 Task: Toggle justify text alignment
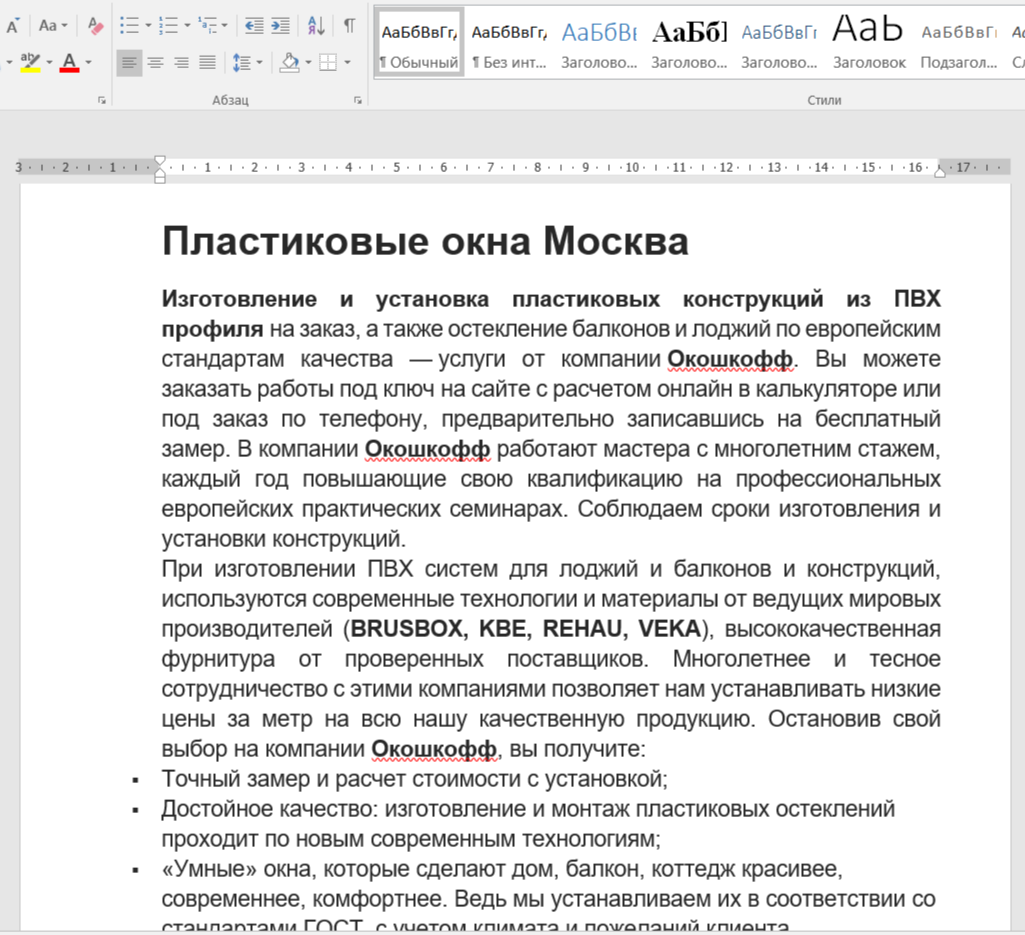tap(207, 63)
